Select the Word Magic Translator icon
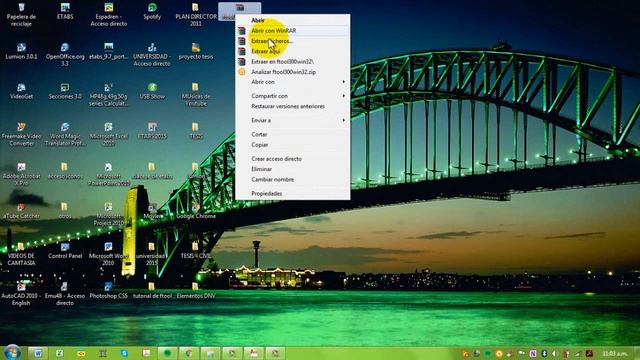640x360 pixels. click(65, 134)
